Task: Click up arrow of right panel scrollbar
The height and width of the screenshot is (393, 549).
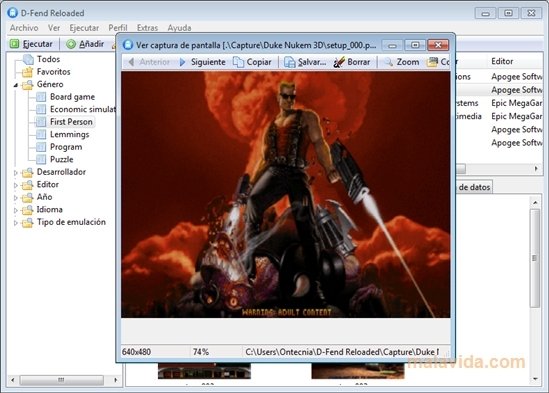Action: point(535,203)
